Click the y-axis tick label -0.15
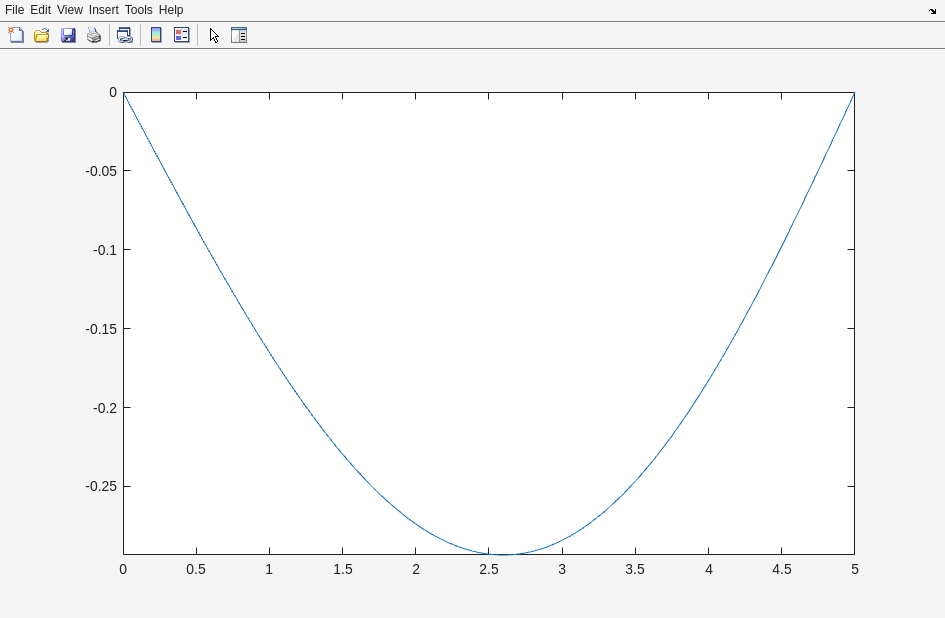 pyautogui.click(x=101, y=329)
